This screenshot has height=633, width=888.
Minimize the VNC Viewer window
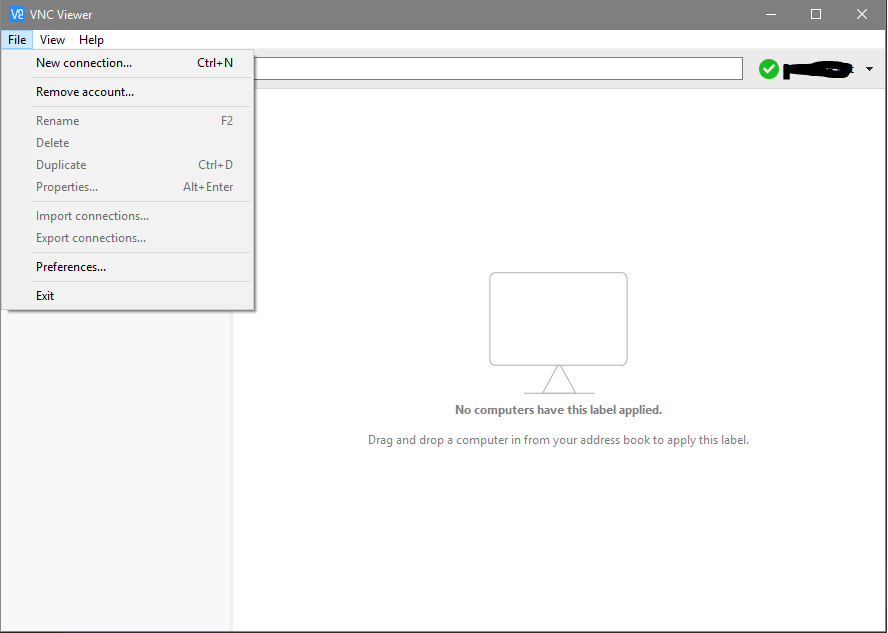tap(771, 14)
